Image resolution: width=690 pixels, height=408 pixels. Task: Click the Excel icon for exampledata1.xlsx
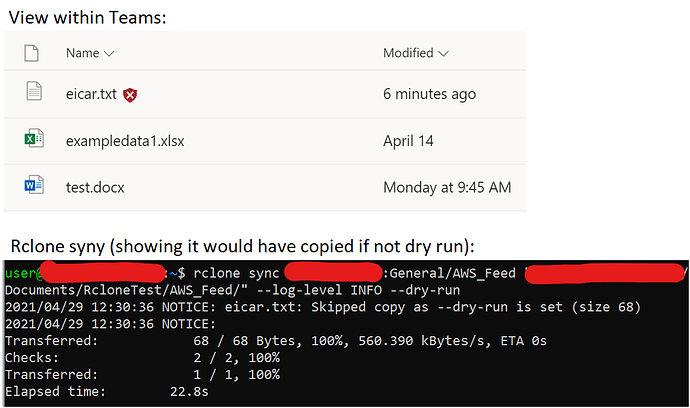[x=34, y=138]
